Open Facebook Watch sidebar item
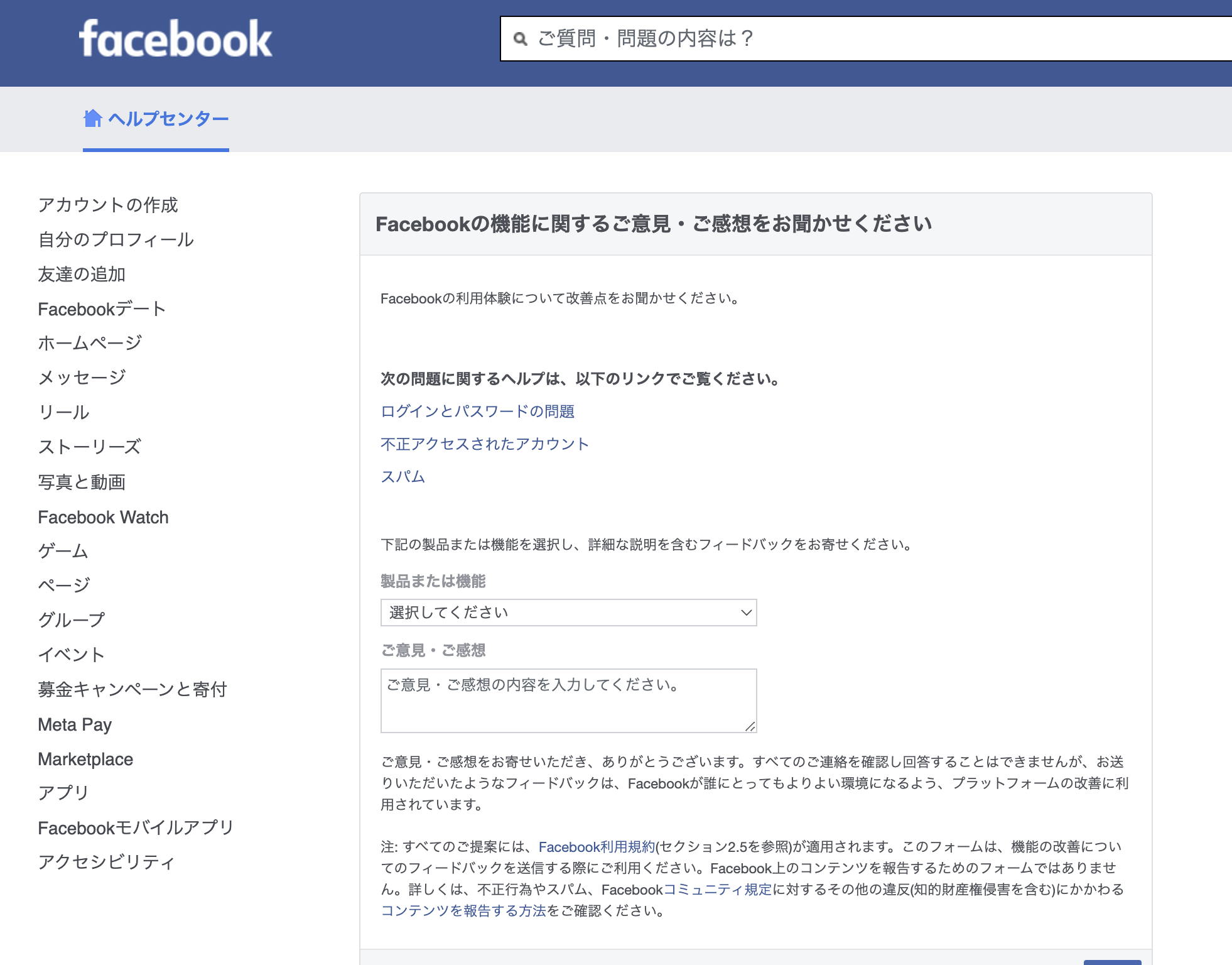 pyautogui.click(x=104, y=517)
